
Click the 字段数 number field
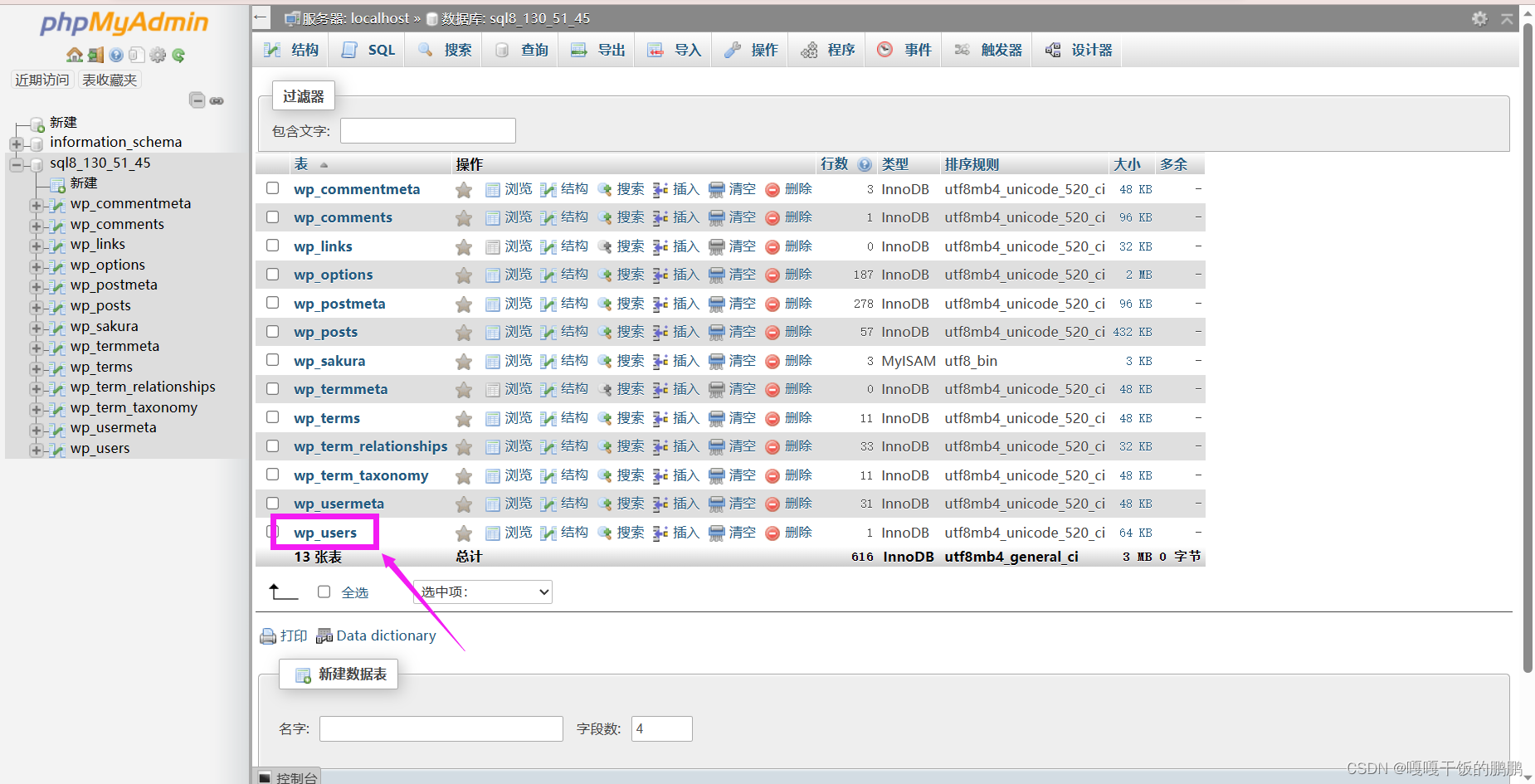(x=662, y=728)
